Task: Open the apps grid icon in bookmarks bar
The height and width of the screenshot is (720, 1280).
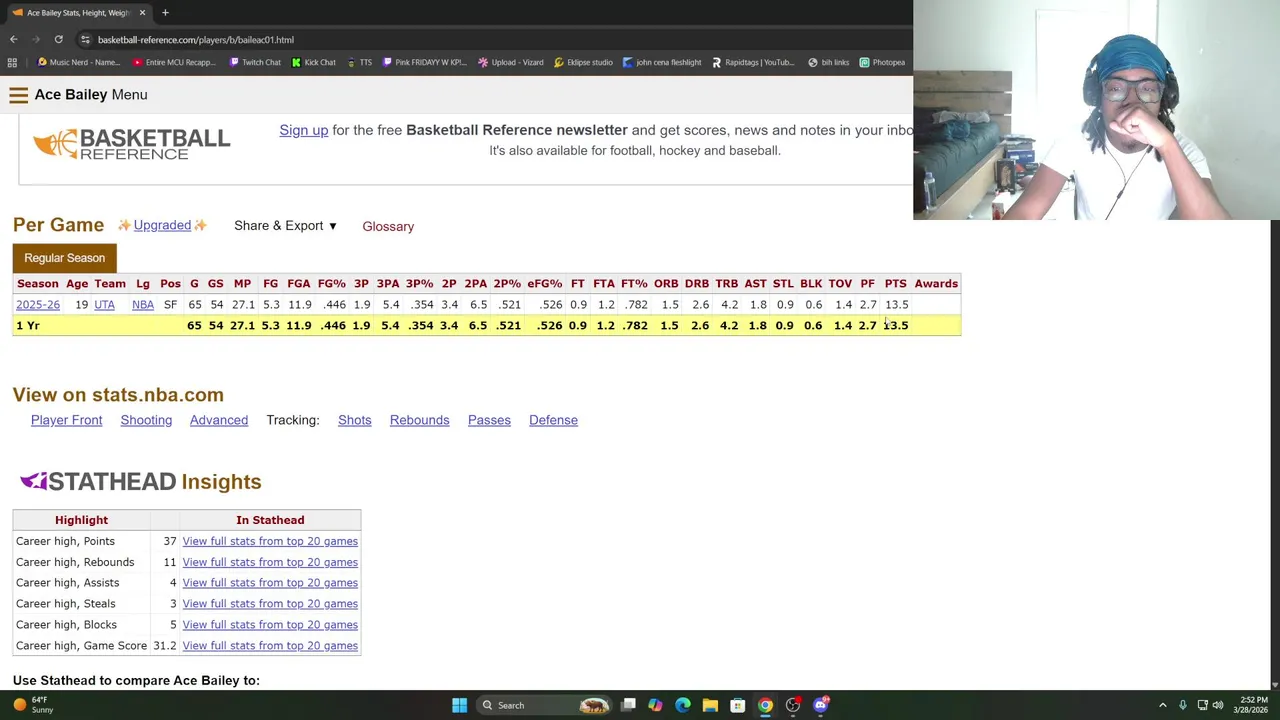Action: click(12, 62)
